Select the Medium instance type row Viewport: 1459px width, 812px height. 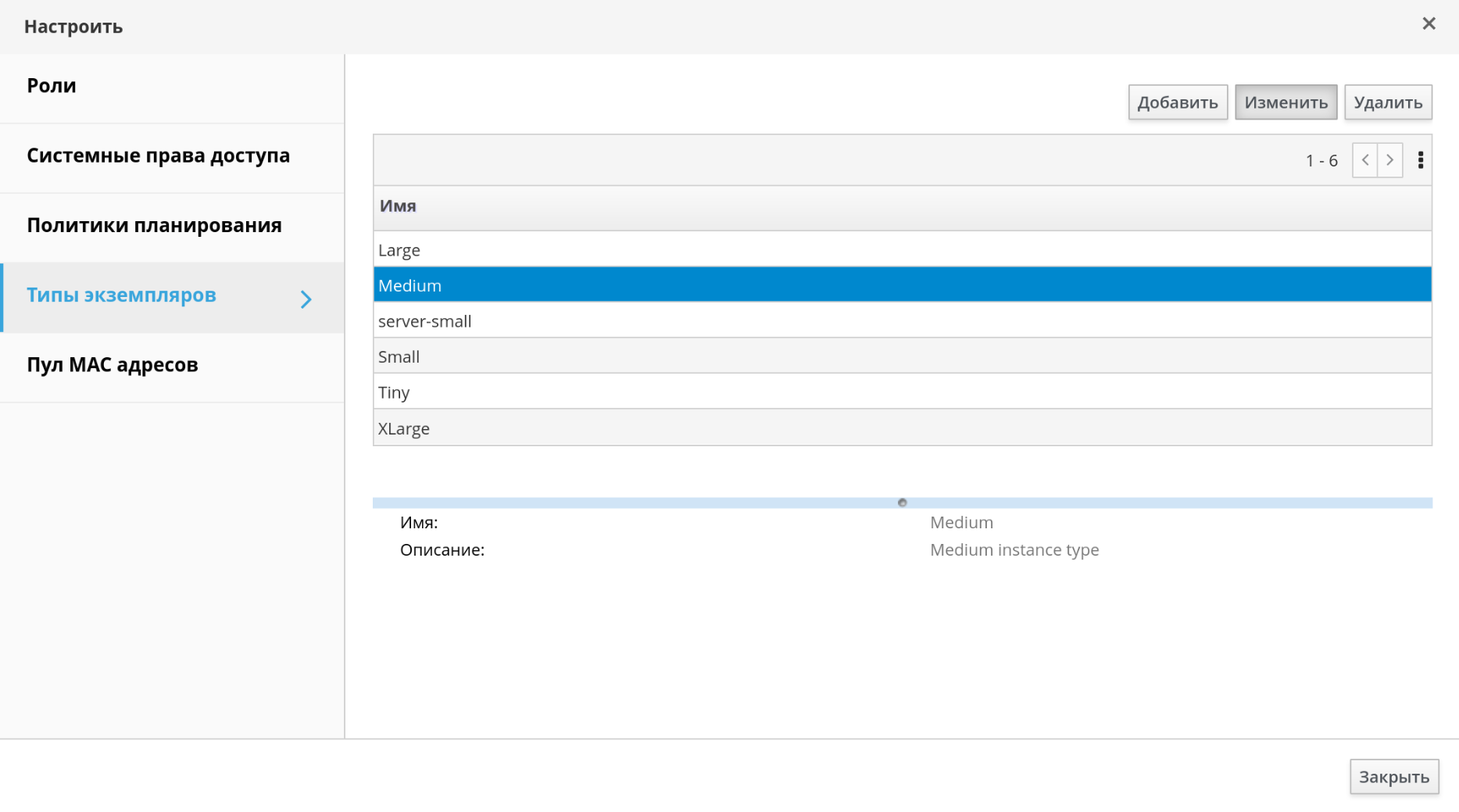(902, 285)
